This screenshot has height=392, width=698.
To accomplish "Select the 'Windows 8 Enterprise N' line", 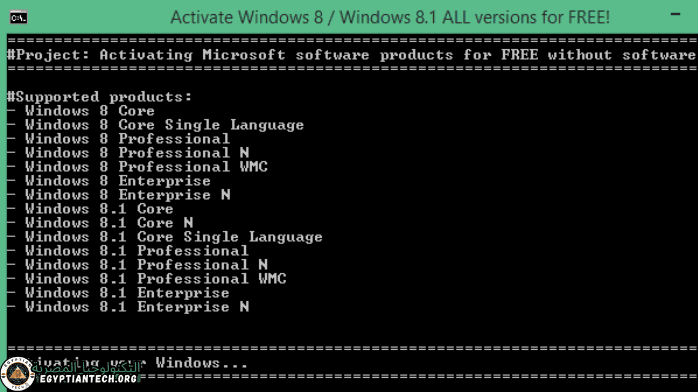I will (118, 194).
